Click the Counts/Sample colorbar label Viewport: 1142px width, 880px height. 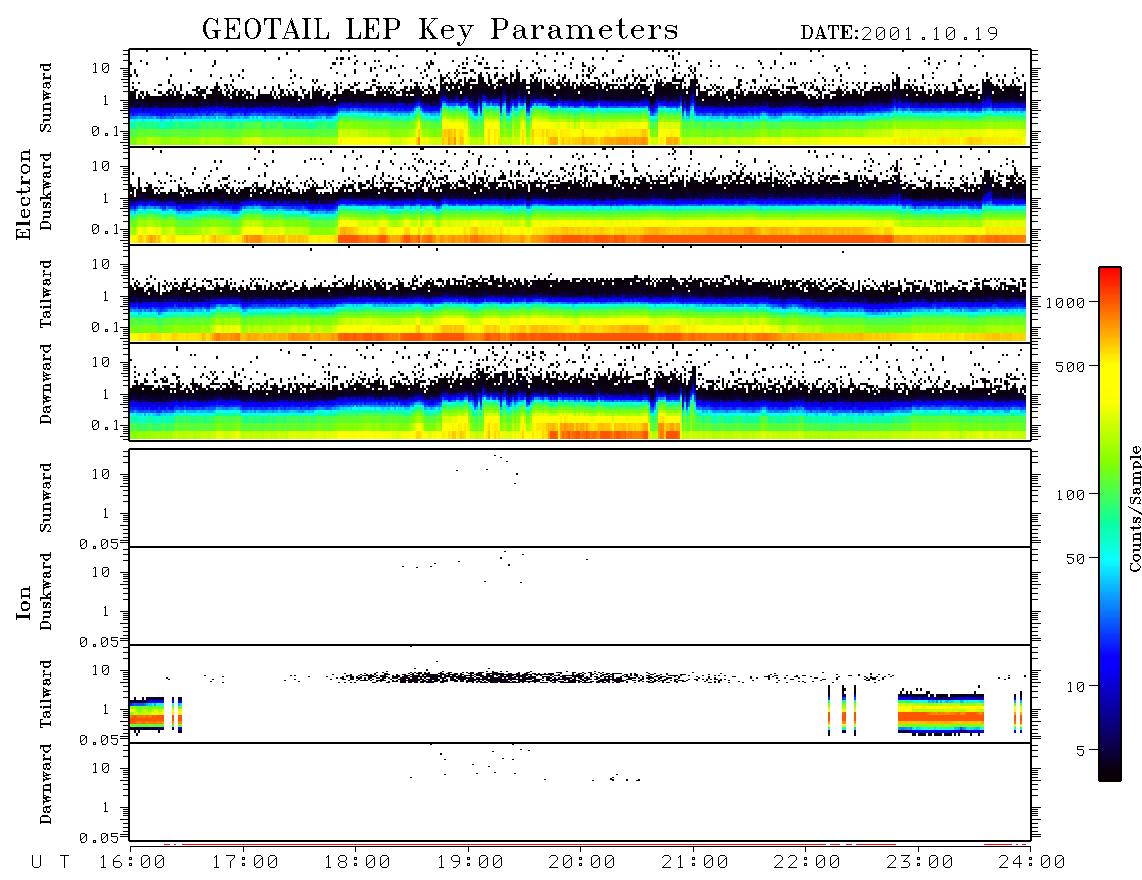pyautogui.click(x=1134, y=508)
